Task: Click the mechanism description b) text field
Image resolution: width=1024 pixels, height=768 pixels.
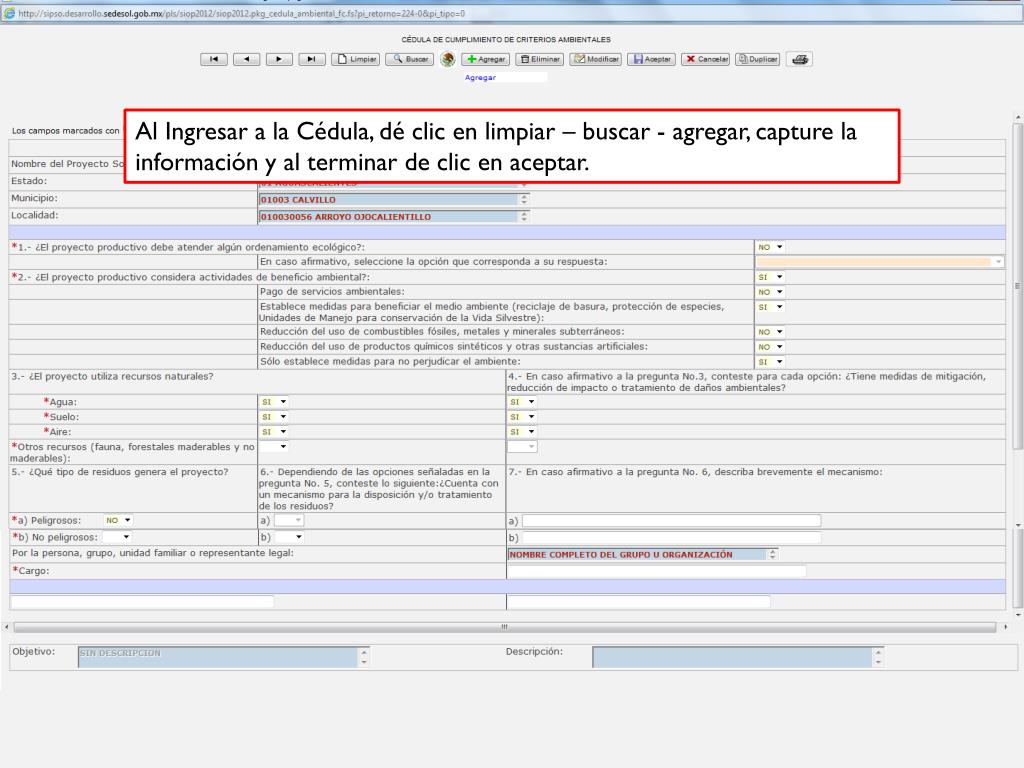Action: tap(671, 537)
